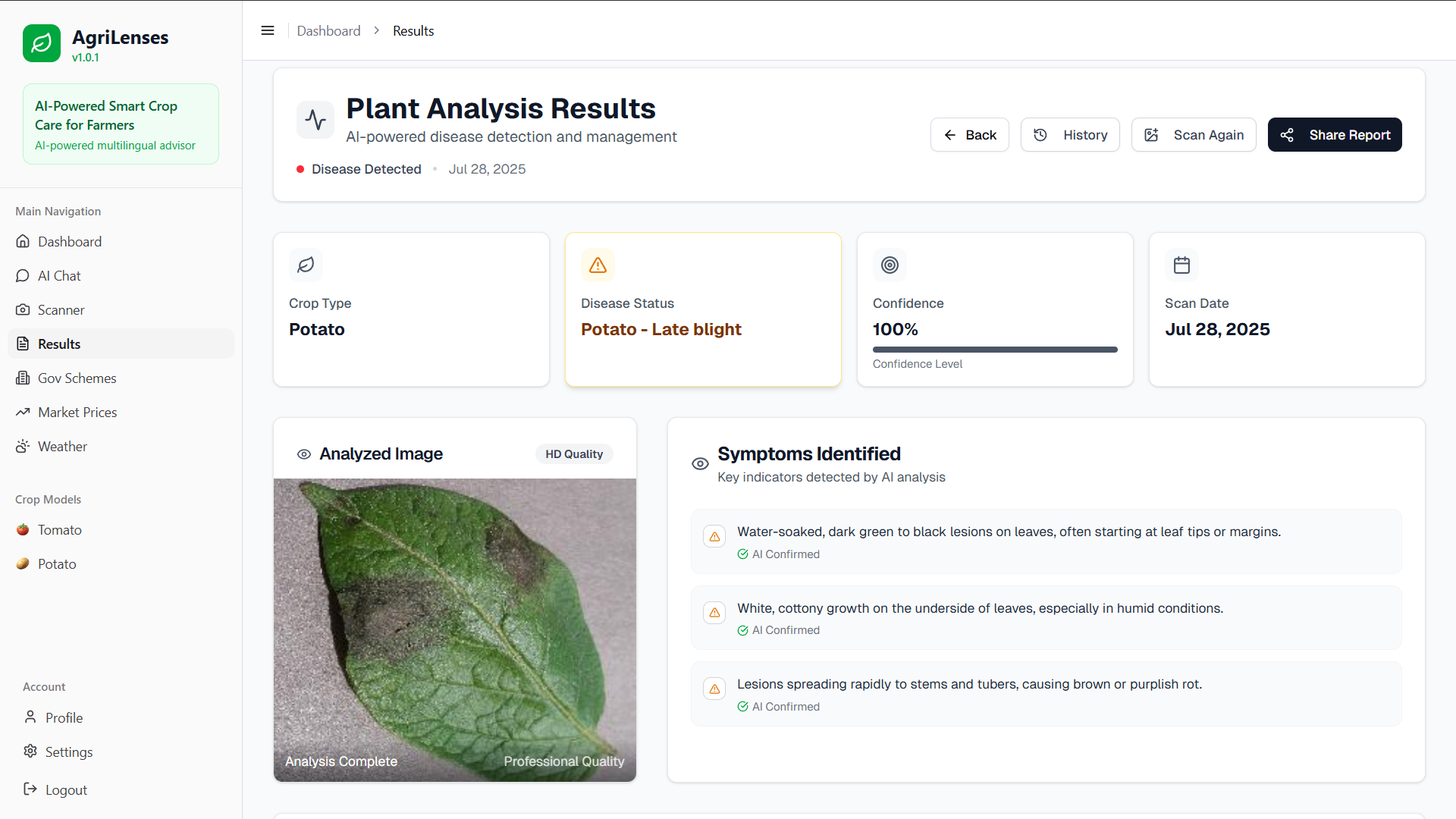The image size is (1456, 819).
Task: Click the Profile person icon
Action: tap(30, 717)
